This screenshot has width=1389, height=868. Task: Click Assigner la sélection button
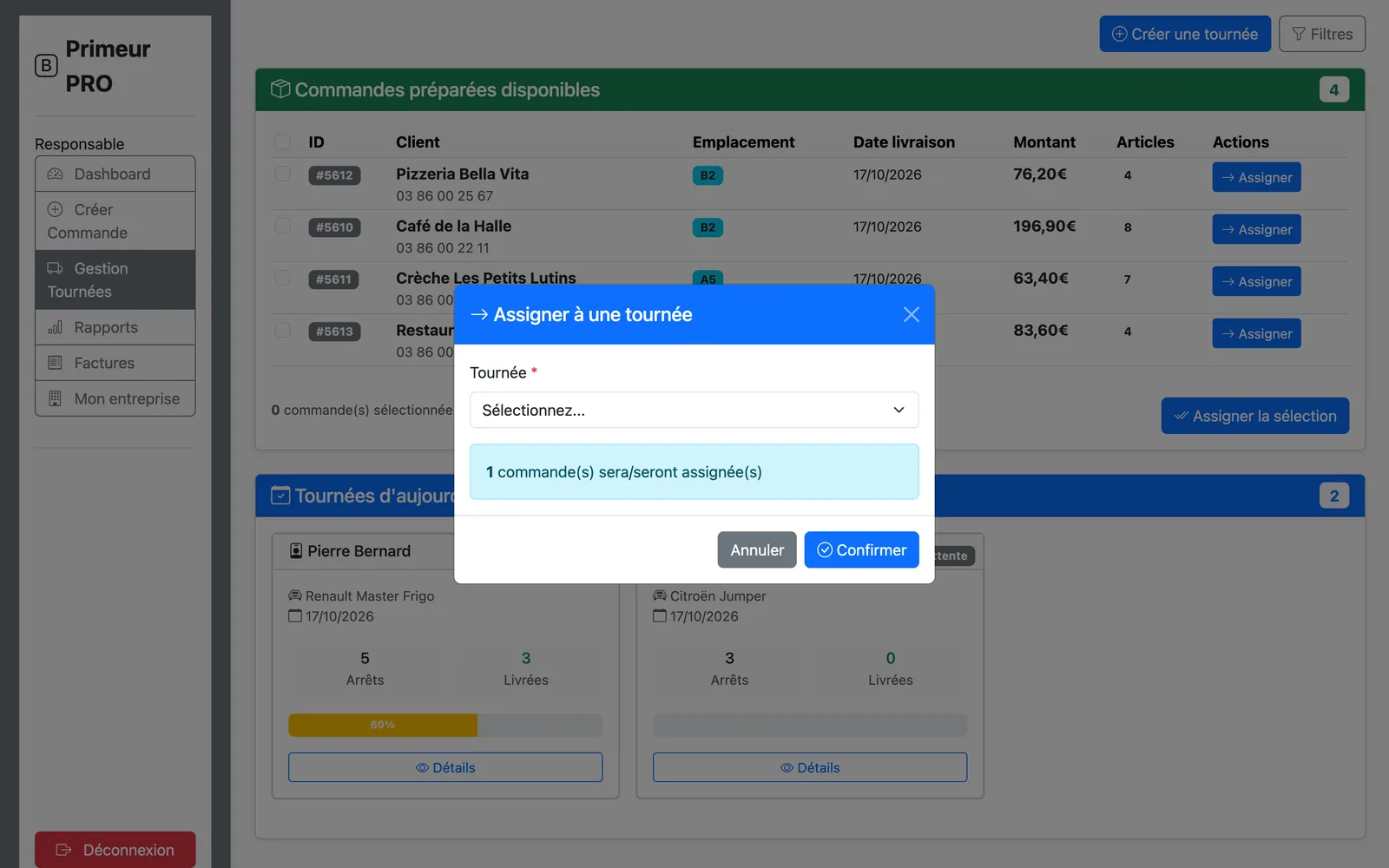point(1255,416)
